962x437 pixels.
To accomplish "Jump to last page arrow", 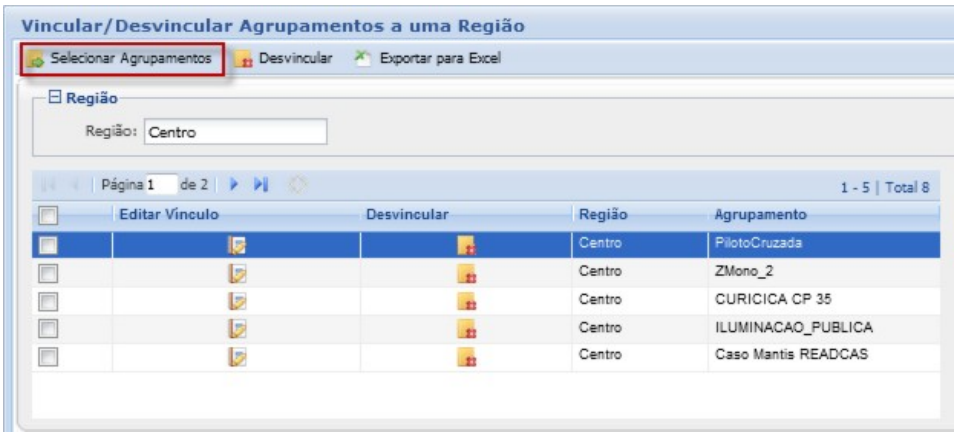I will point(258,187).
